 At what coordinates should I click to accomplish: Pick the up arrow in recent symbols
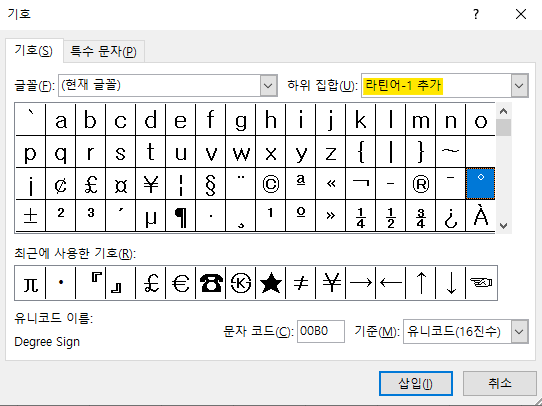click(x=421, y=283)
